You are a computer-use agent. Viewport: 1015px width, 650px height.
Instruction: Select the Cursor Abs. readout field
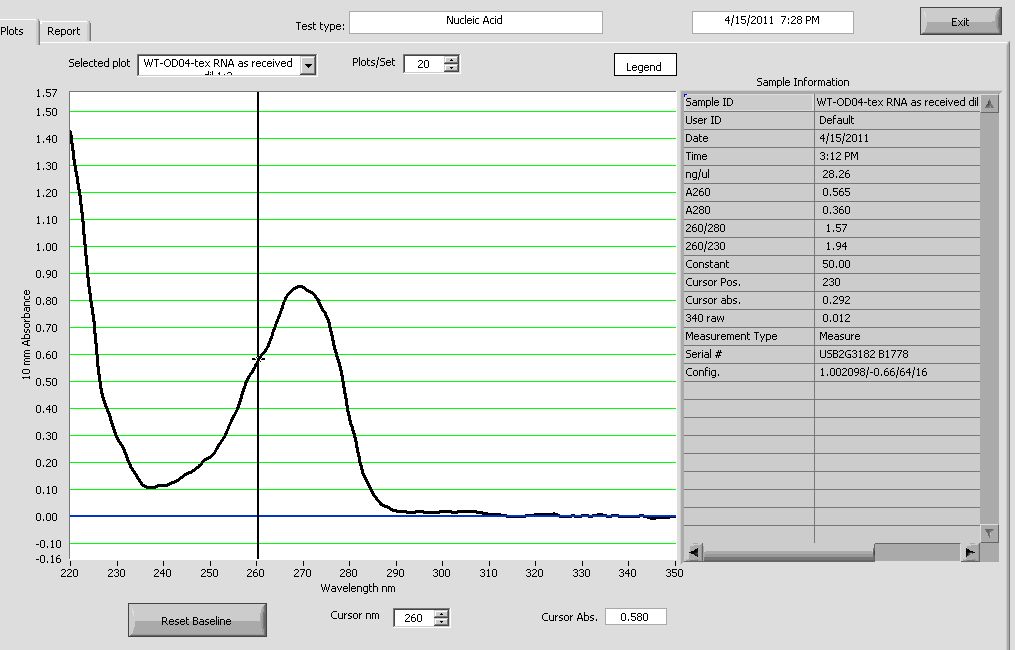pos(635,617)
